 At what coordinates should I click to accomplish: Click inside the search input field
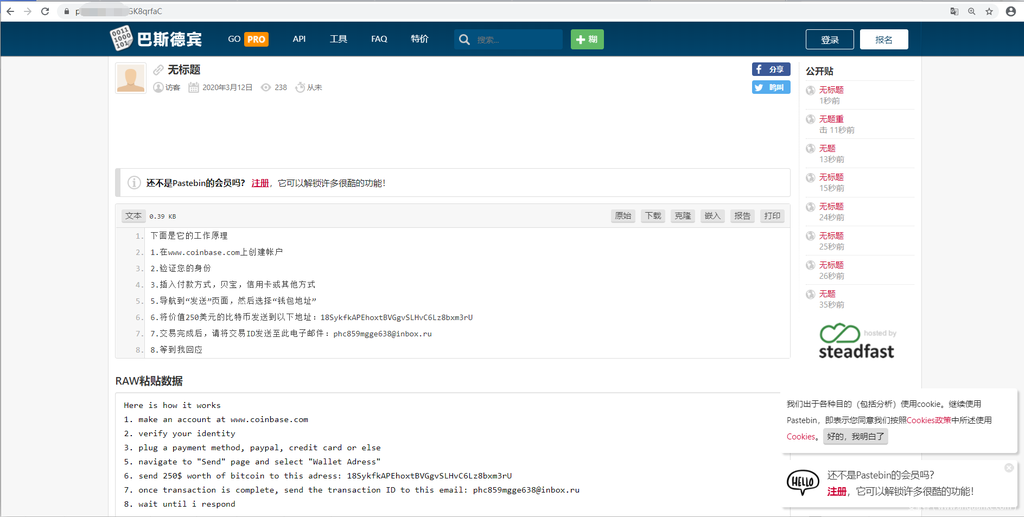tap(515, 40)
